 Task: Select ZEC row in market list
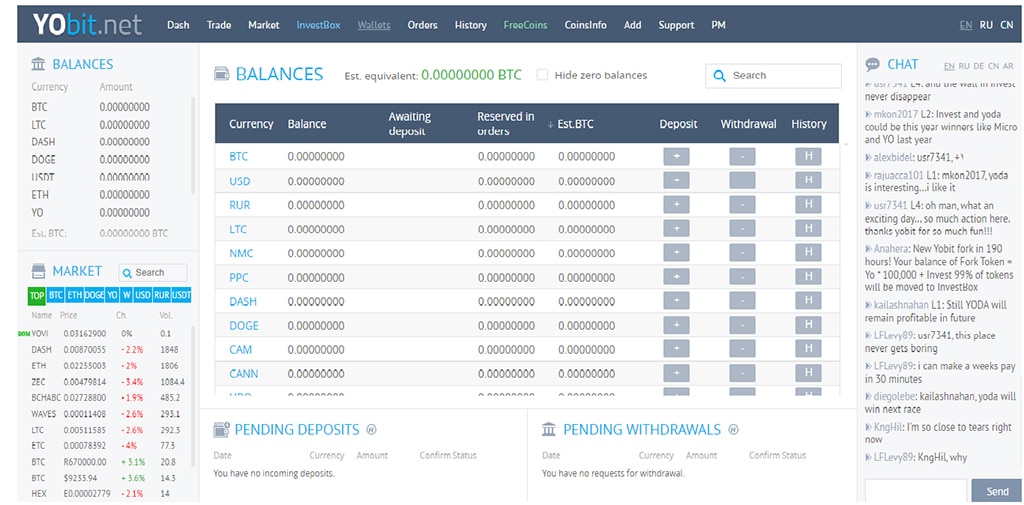point(109,382)
